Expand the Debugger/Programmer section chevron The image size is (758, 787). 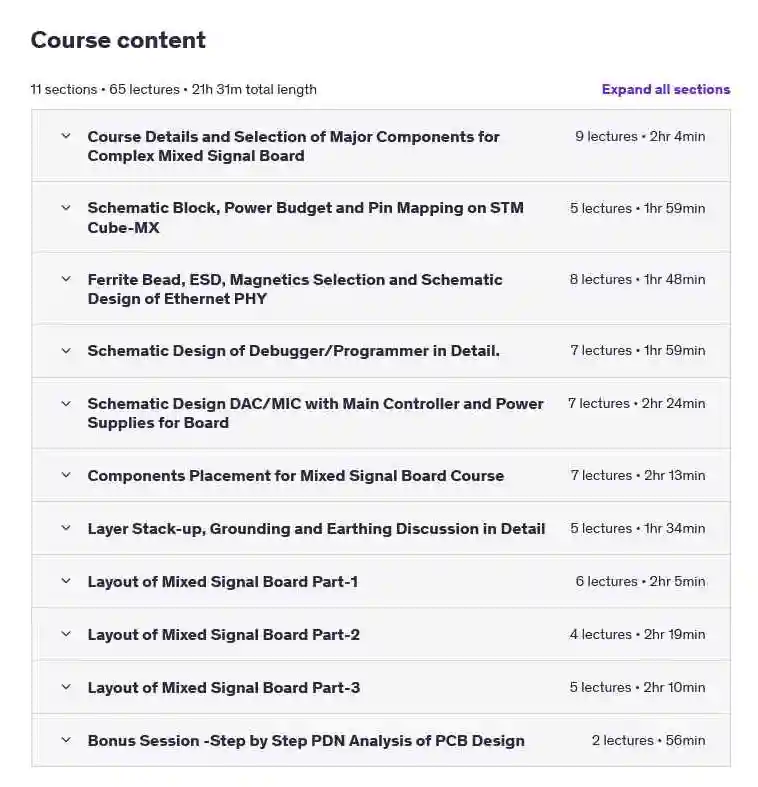point(66,351)
